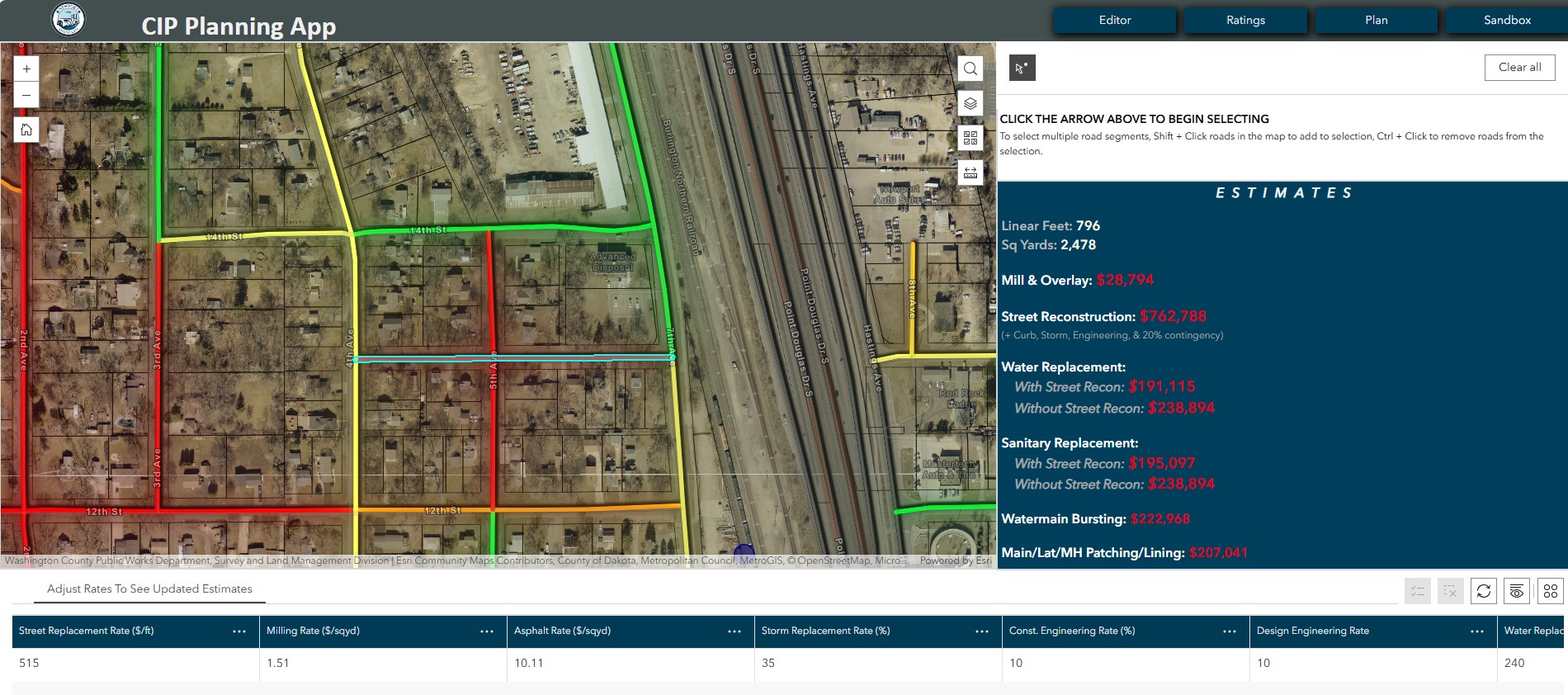The image size is (1568, 695).
Task: Click the Watermain Bursting estimate $222,968
Action: 1160,518
